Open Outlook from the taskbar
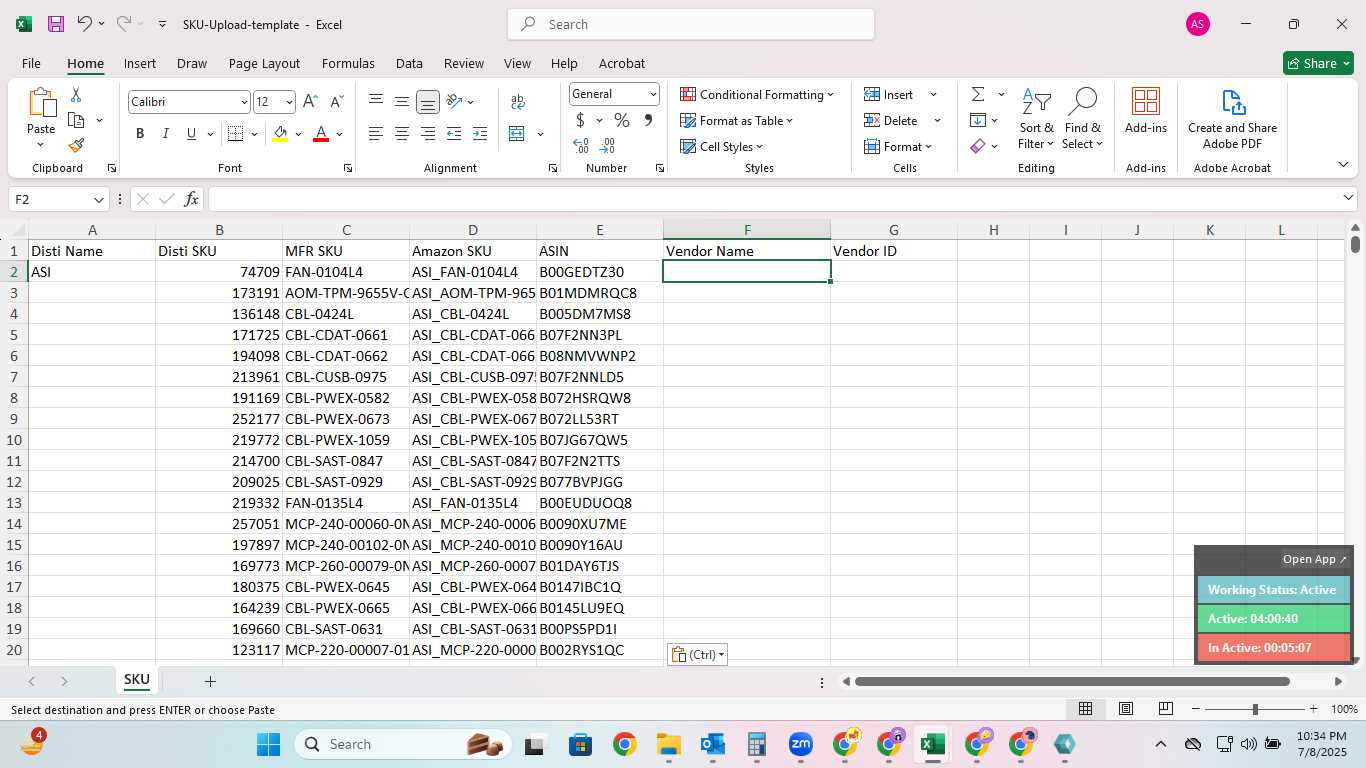Screen dimensions: 1366x768 [x=713, y=744]
